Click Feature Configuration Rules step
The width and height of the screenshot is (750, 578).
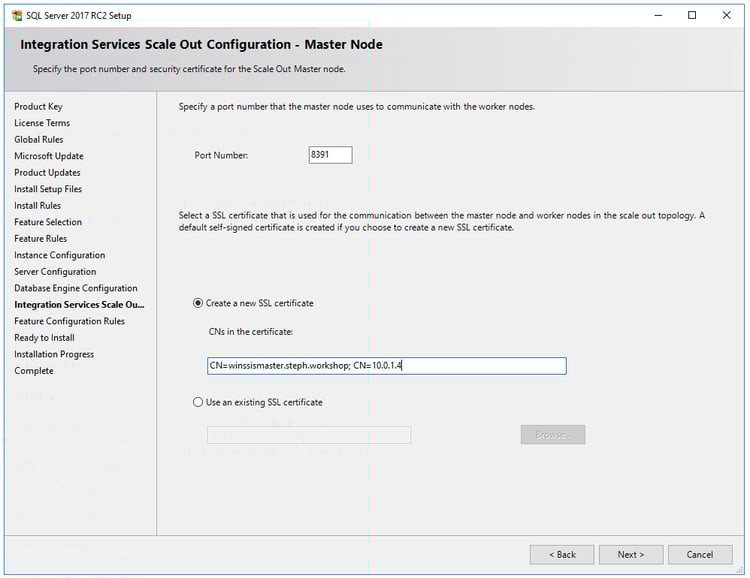pyautogui.click(x=70, y=321)
